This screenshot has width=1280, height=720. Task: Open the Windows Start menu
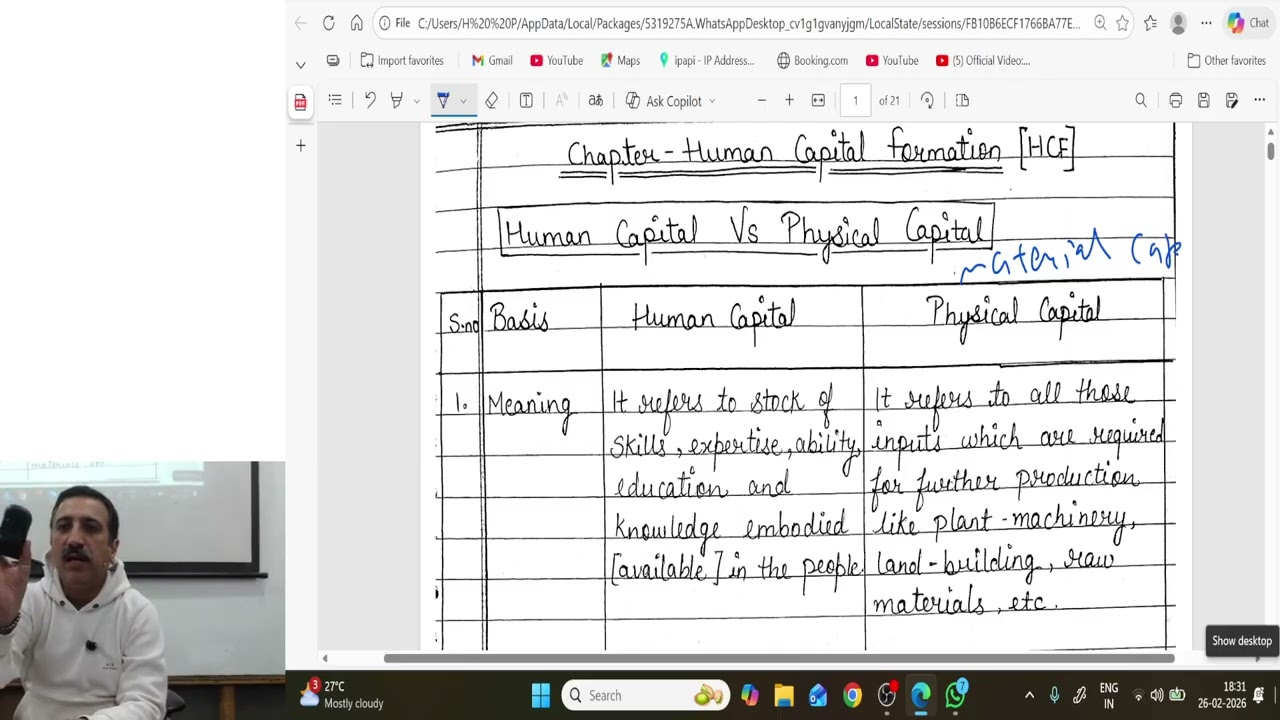tap(541, 695)
